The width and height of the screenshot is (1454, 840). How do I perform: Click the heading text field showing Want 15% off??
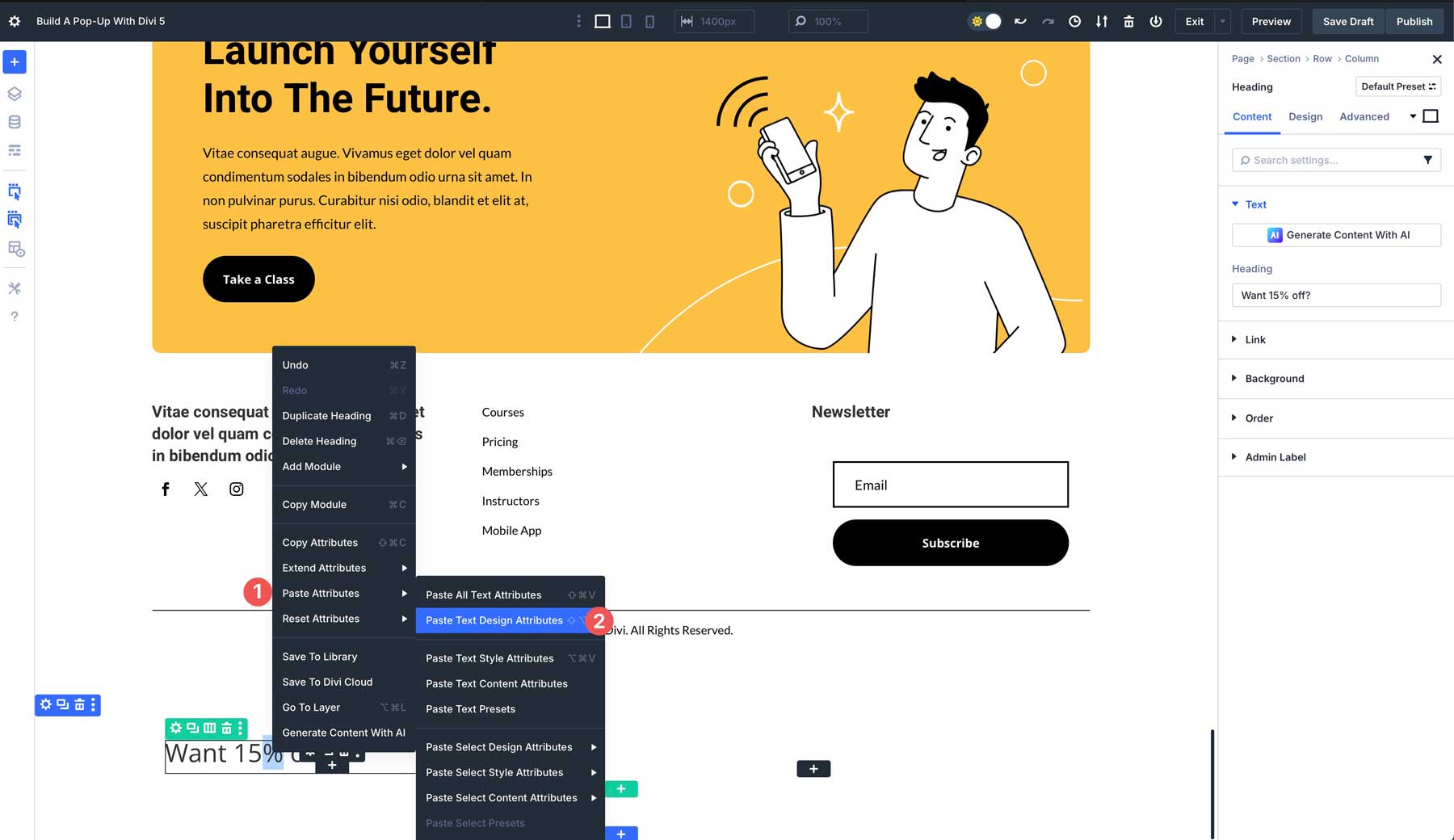[x=1335, y=295]
